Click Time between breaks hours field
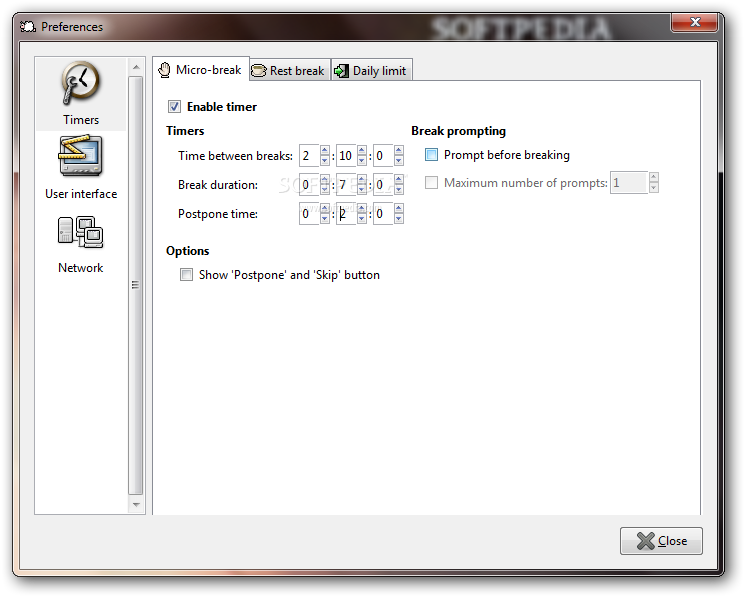The width and height of the screenshot is (745, 597). pyautogui.click(x=309, y=155)
